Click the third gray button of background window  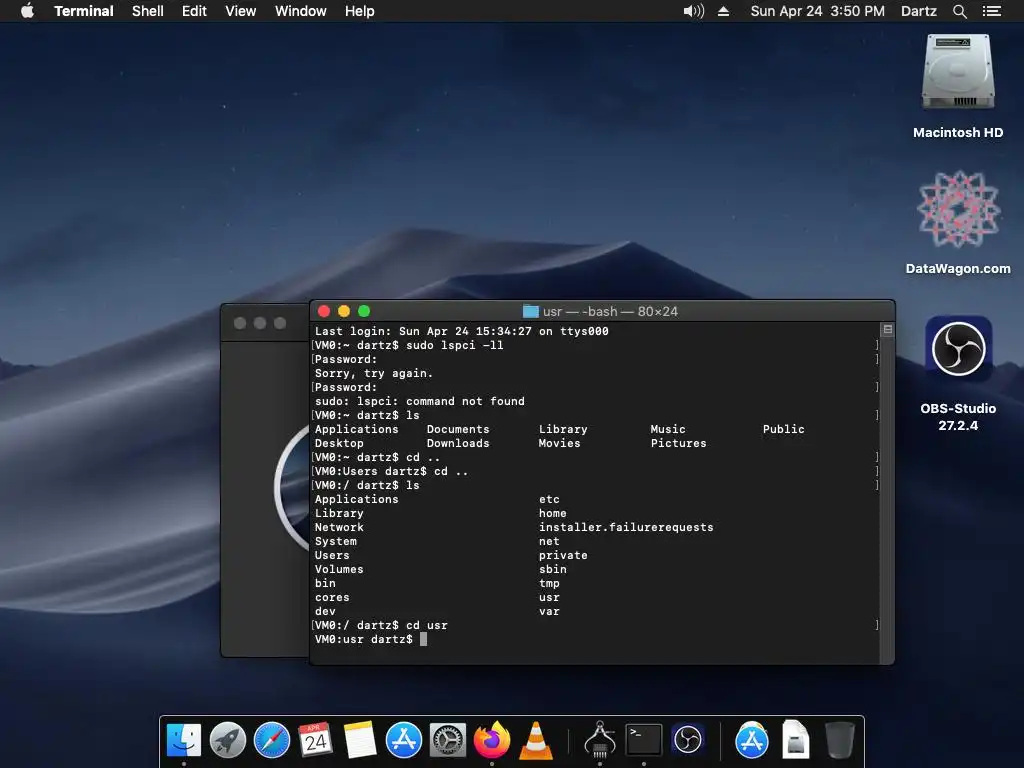280,323
